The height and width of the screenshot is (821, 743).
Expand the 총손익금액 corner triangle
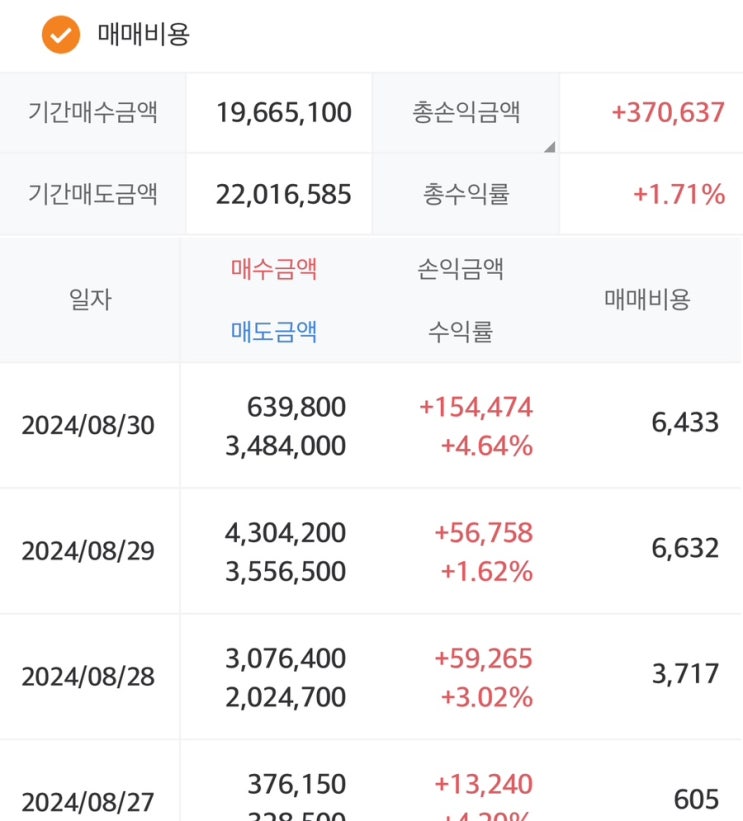[548, 147]
